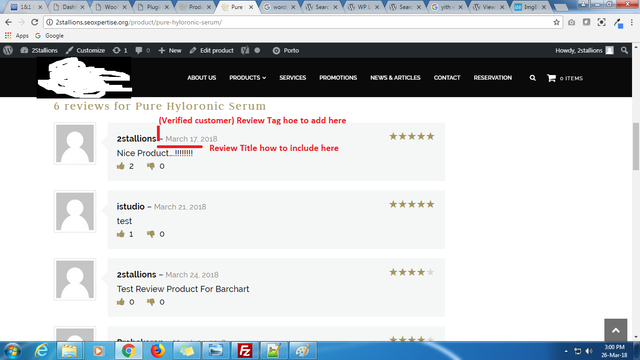The image size is (640, 360).
Task: Click Edit product in admin bar
Action: [211, 51]
